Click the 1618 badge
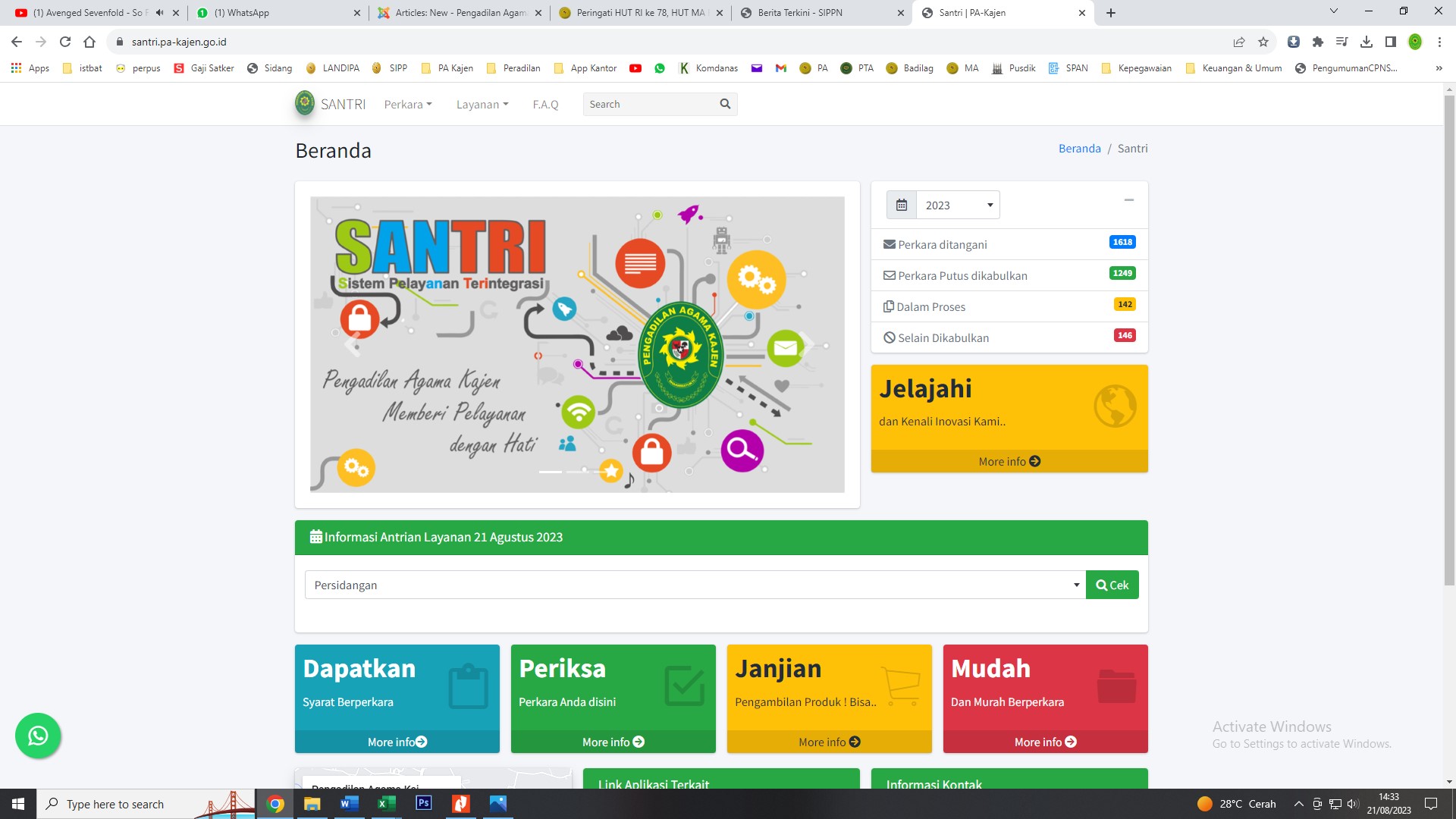Image resolution: width=1456 pixels, height=819 pixels. point(1122,242)
